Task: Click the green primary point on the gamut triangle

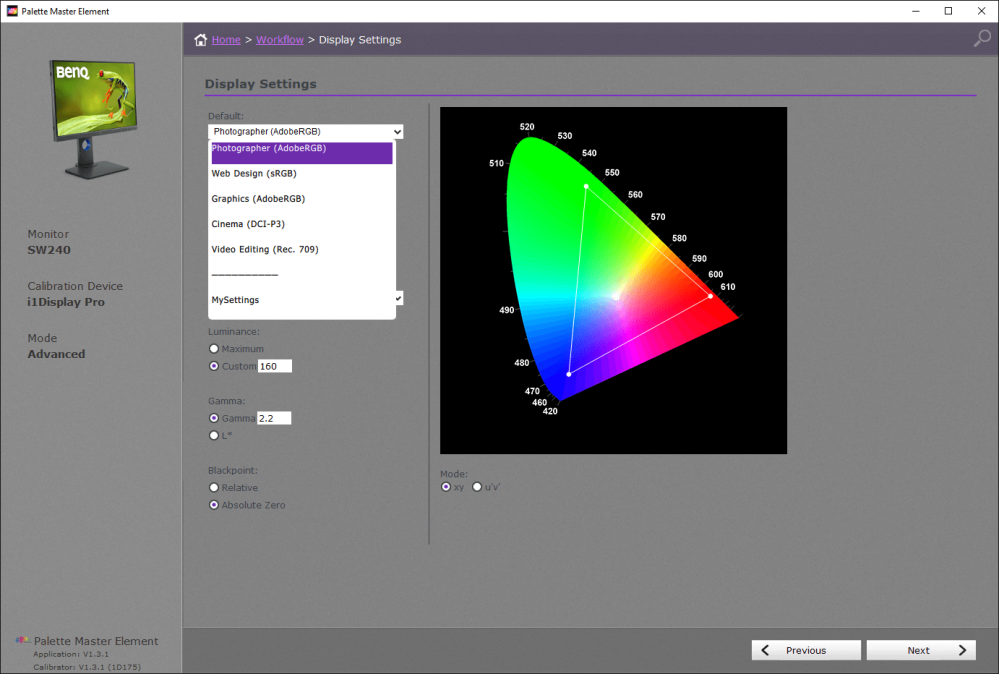Action: [586, 187]
